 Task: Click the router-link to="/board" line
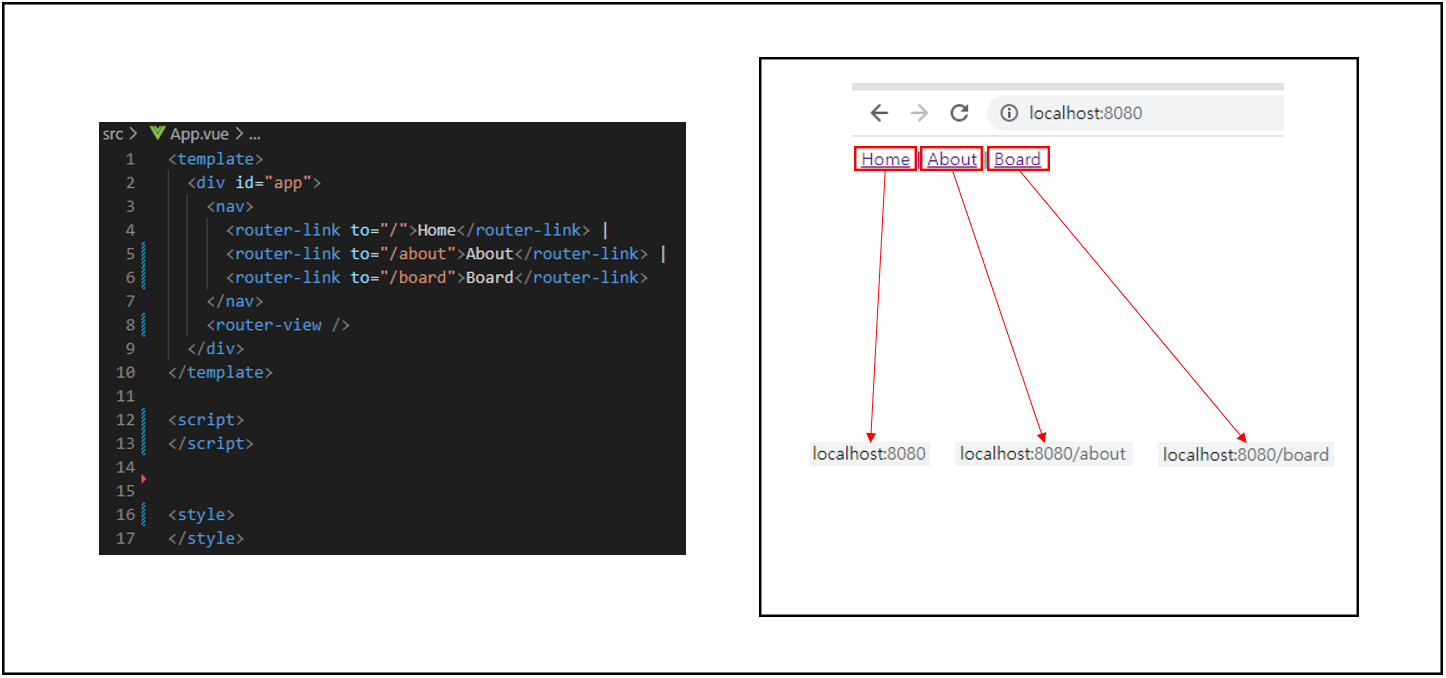pyautogui.click(x=437, y=277)
